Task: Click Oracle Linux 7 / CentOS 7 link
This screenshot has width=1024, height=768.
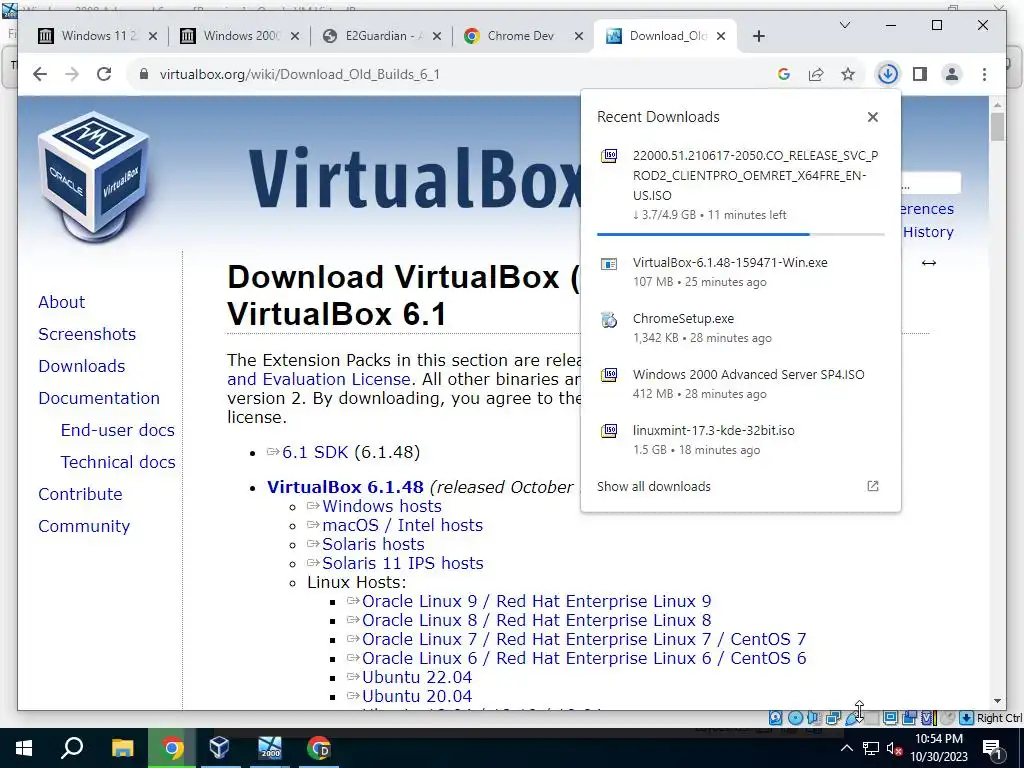Action: click(x=584, y=639)
